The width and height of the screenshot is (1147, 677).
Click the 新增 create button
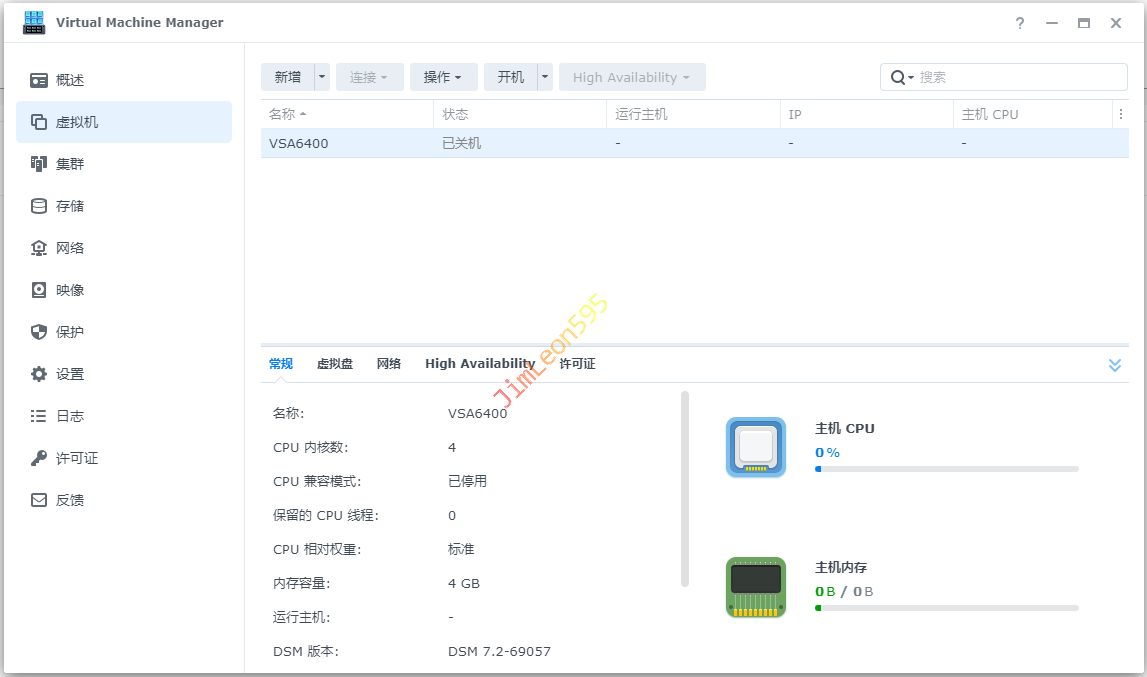click(x=287, y=77)
